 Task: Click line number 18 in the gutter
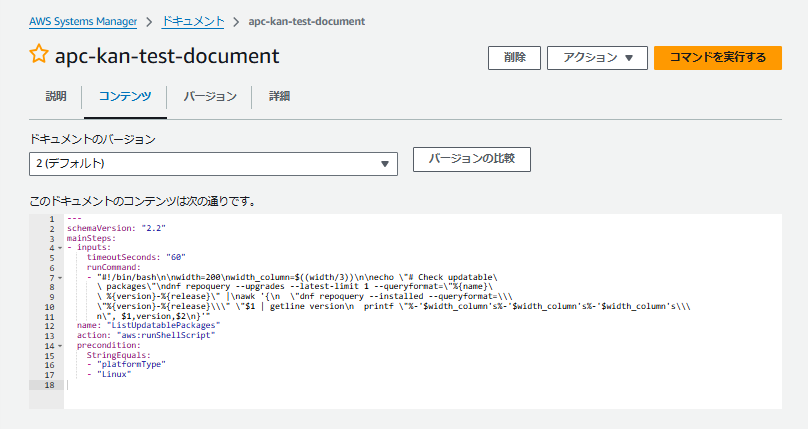point(49,385)
